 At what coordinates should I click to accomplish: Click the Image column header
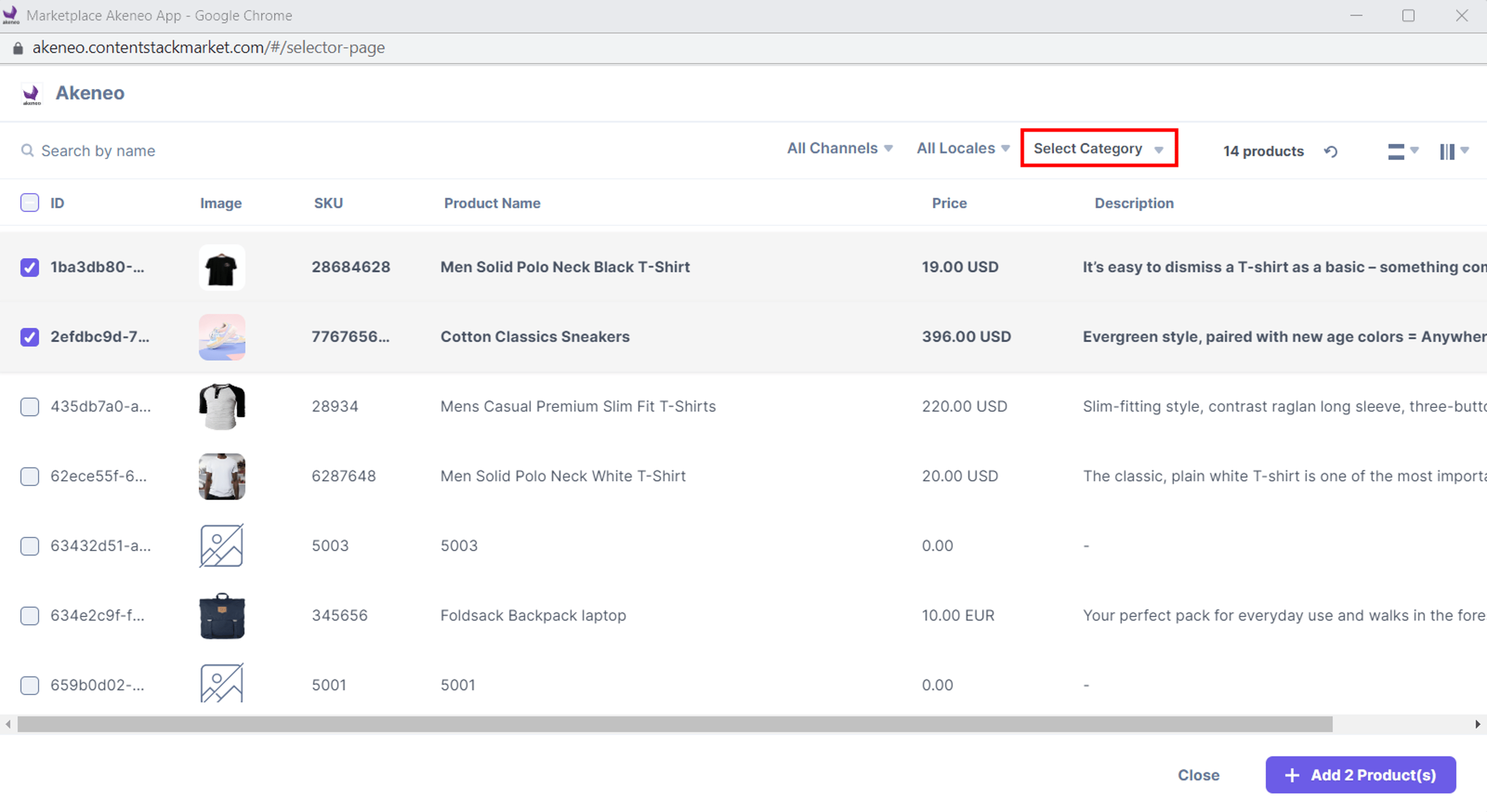tap(220, 203)
